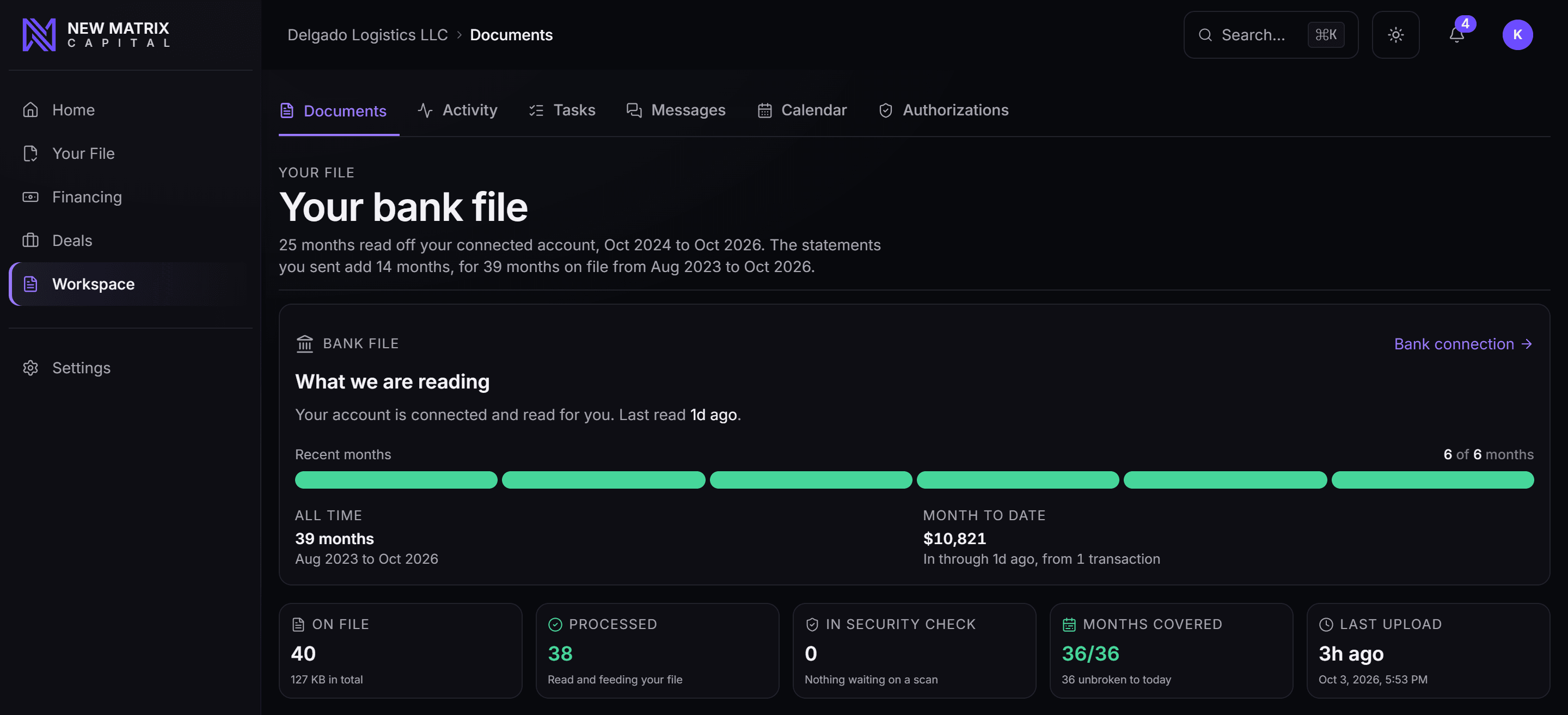This screenshot has height=715, width=1568.
Task: Follow the Bank connection link
Action: click(x=1463, y=344)
